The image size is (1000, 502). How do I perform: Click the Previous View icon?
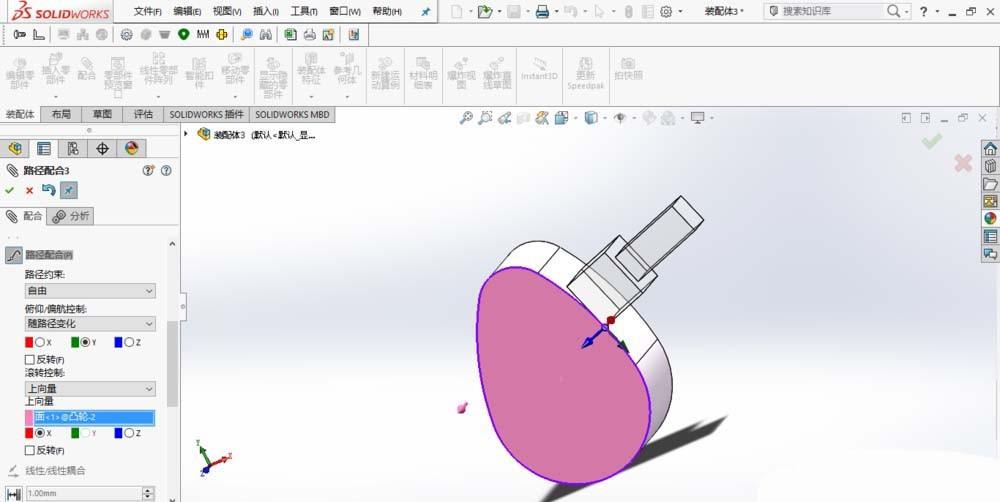[504, 117]
